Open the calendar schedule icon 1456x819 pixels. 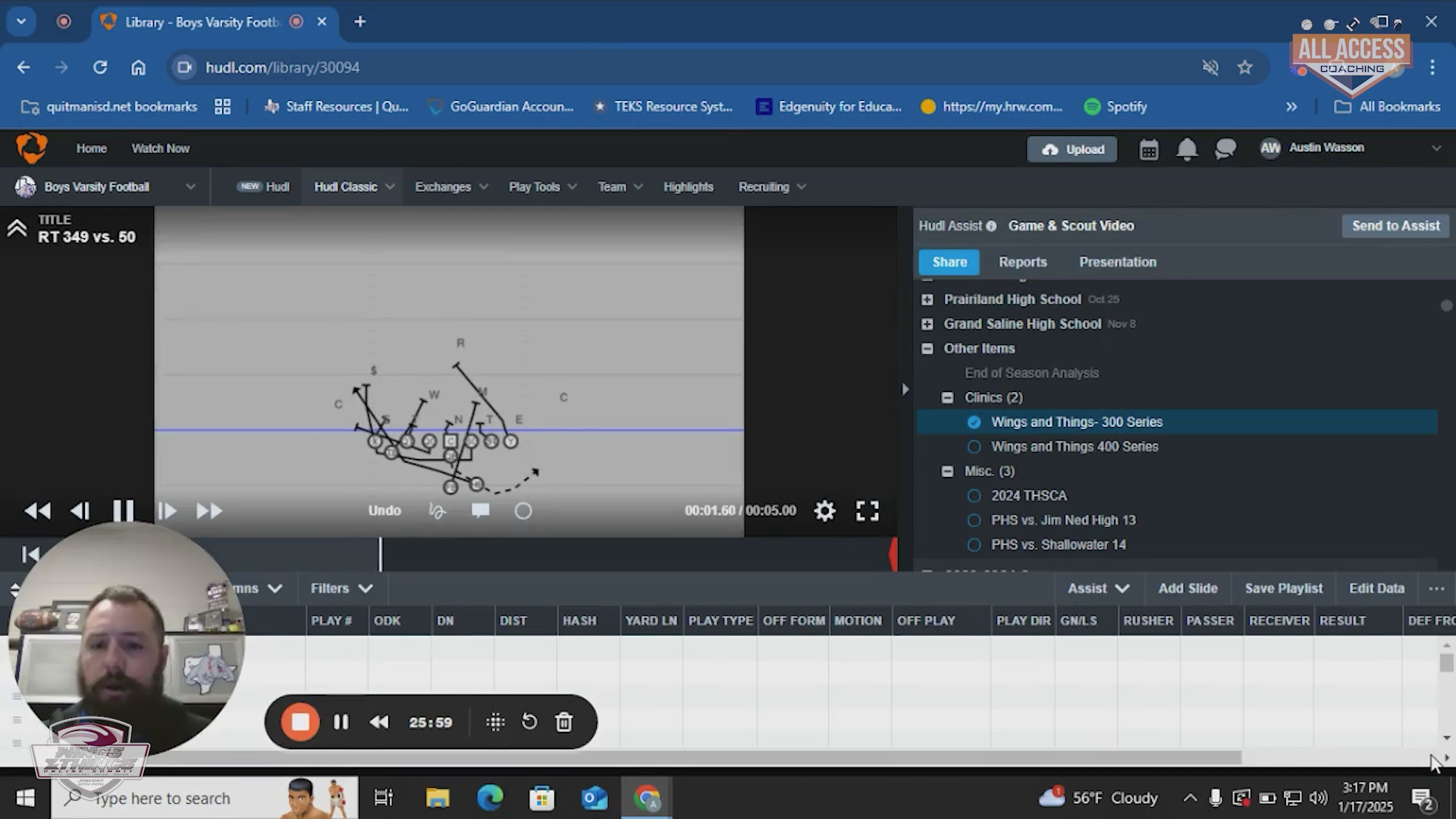point(1149,149)
